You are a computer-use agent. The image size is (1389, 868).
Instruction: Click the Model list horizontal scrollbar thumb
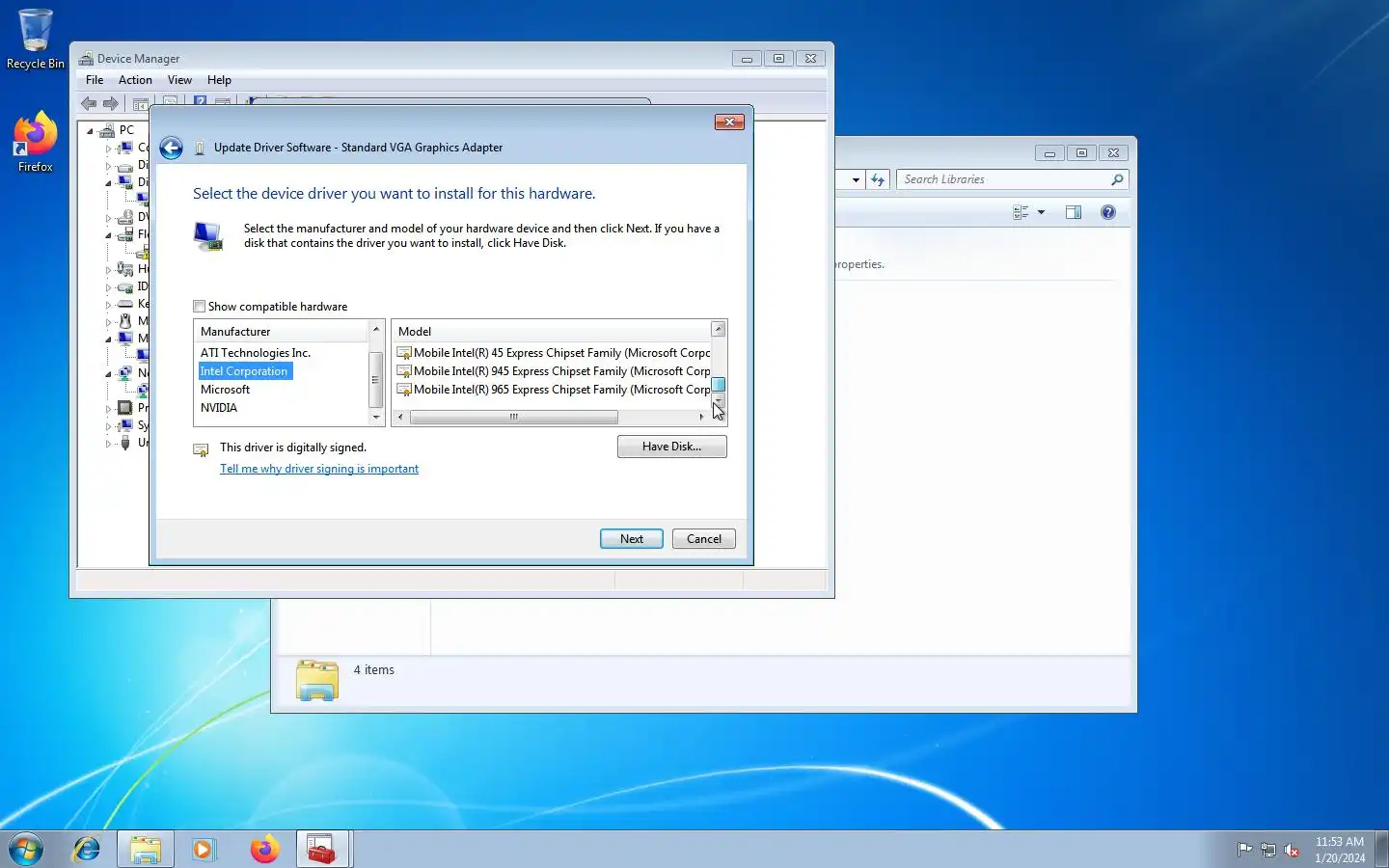pyautogui.click(x=513, y=417)
